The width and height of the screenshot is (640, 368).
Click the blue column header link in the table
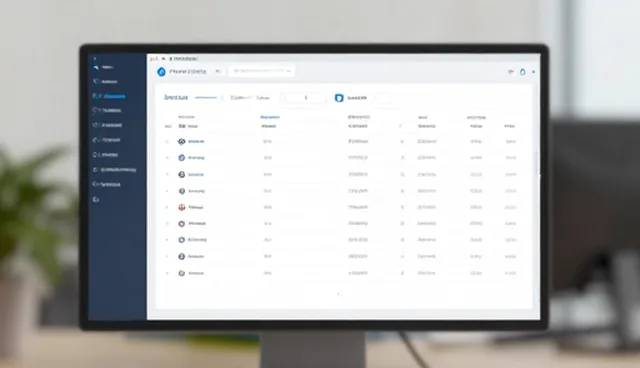coord(270,117)
